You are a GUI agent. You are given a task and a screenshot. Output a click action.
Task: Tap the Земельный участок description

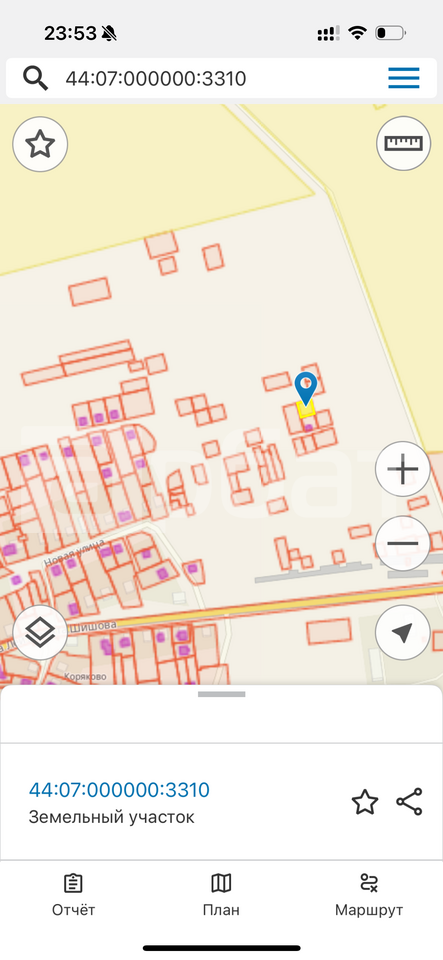[x=111, y=817]
